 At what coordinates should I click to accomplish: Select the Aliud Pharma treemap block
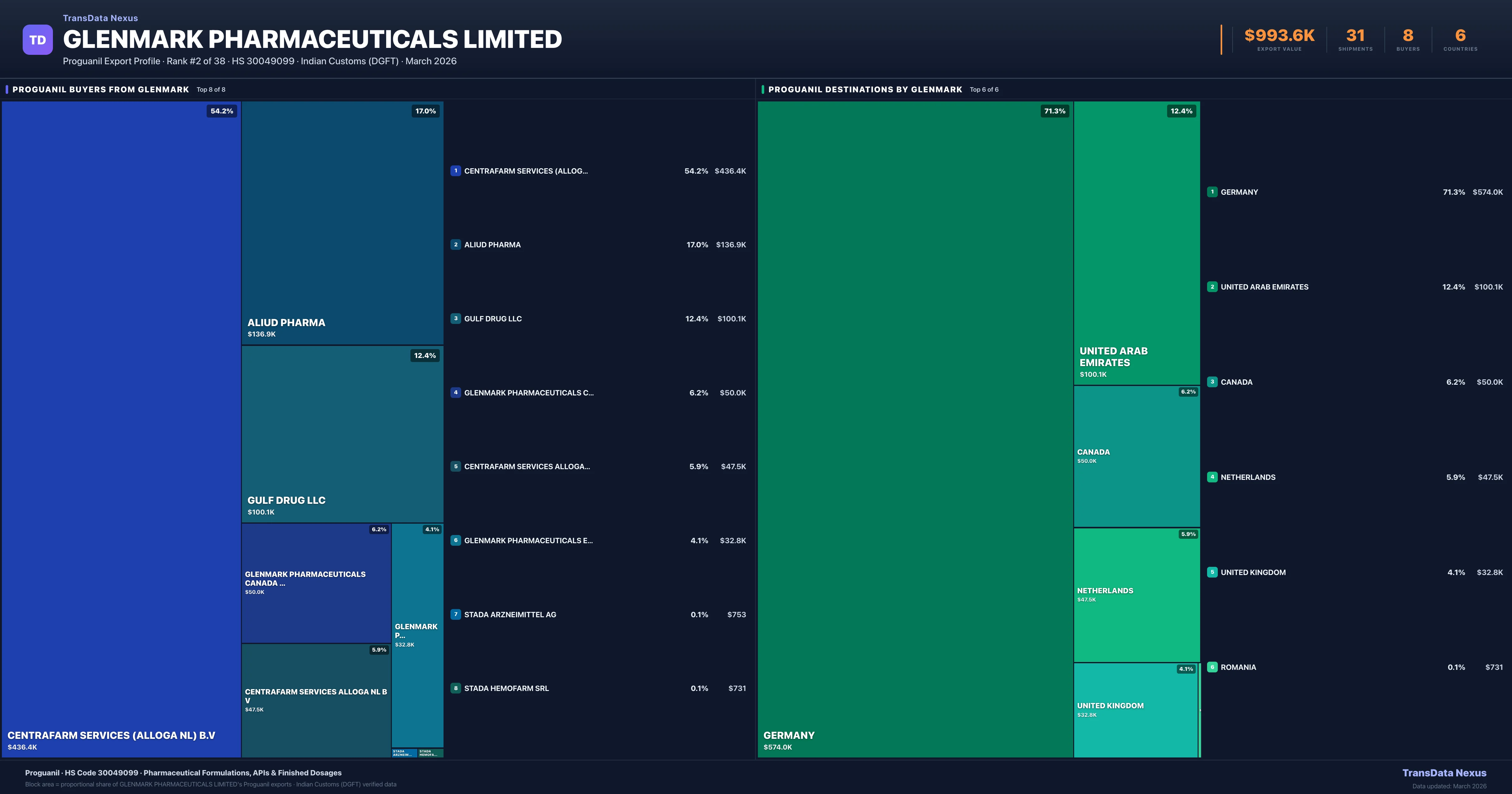[342, 223]
